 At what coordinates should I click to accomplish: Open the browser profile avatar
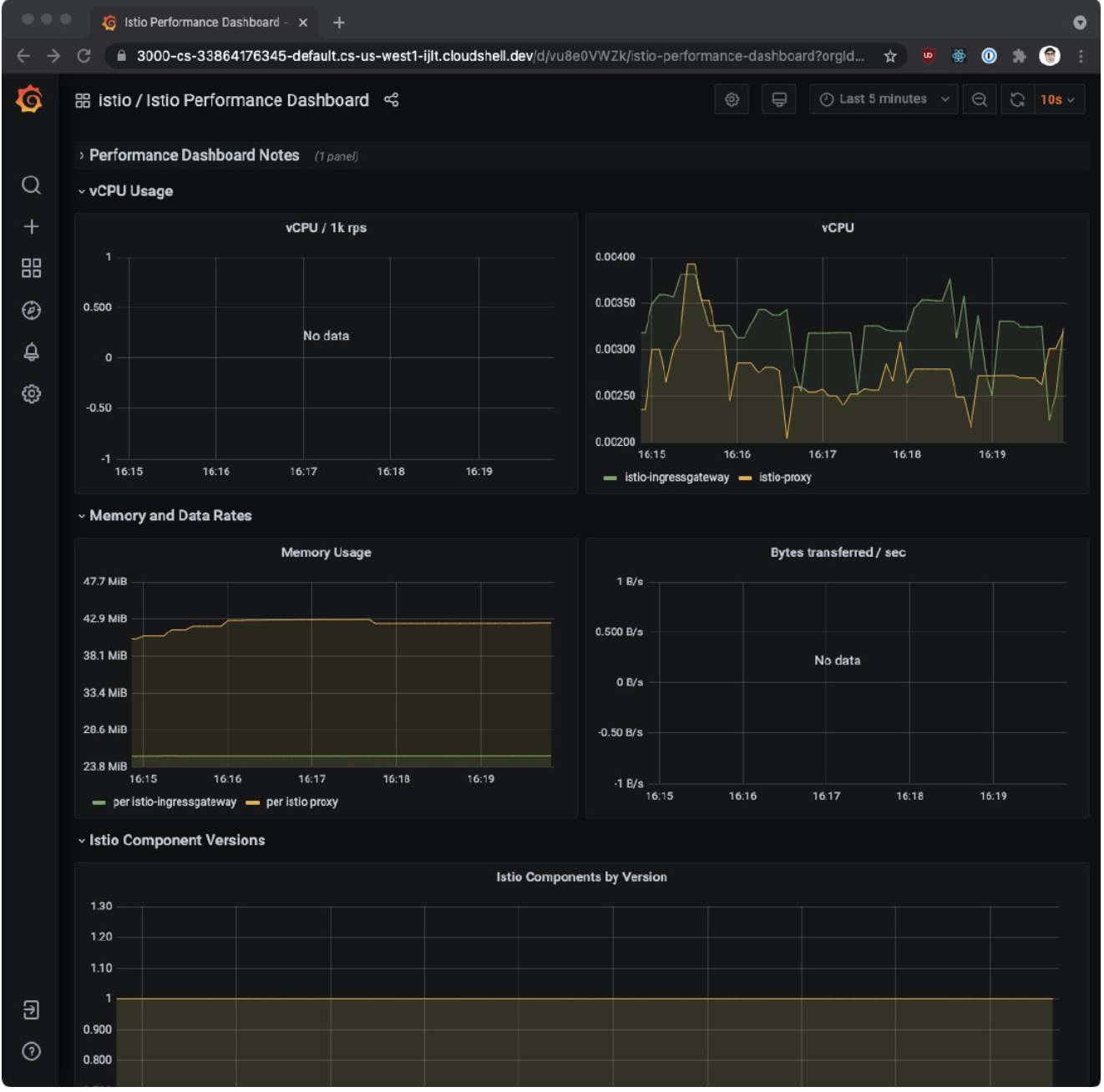1050,56
